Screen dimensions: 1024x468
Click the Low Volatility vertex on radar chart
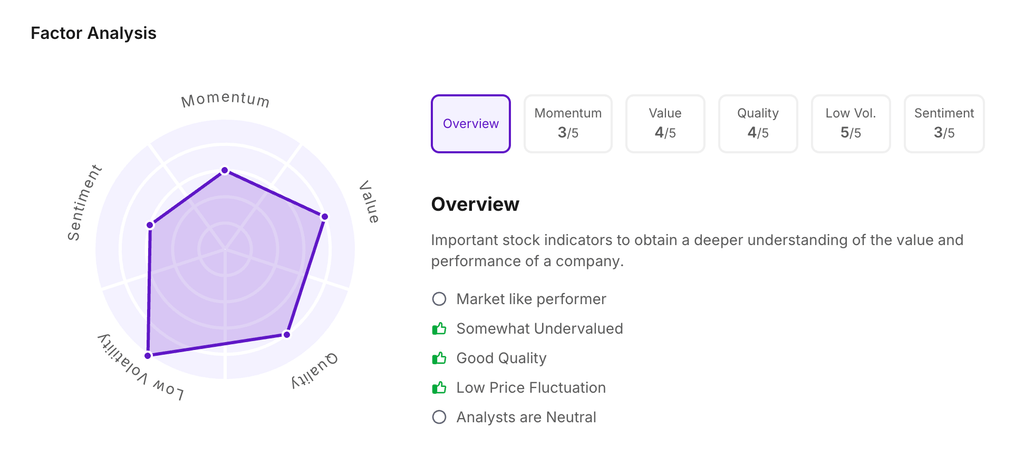tap(148, 355)
